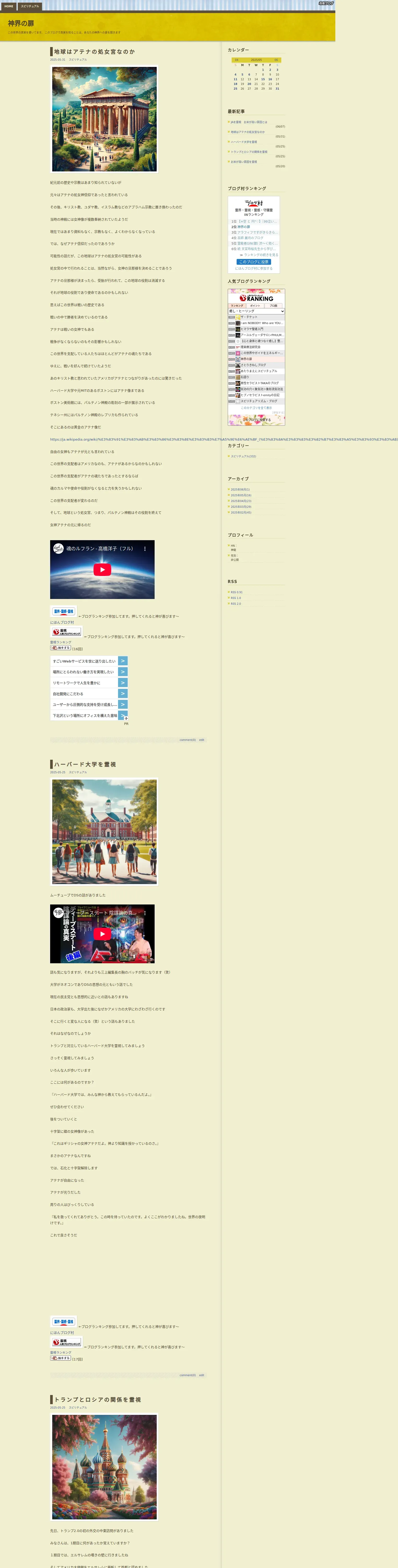The image size is (398, 1568).
Task: Open archive 2025年04月(23)
Action: point(241,501)
